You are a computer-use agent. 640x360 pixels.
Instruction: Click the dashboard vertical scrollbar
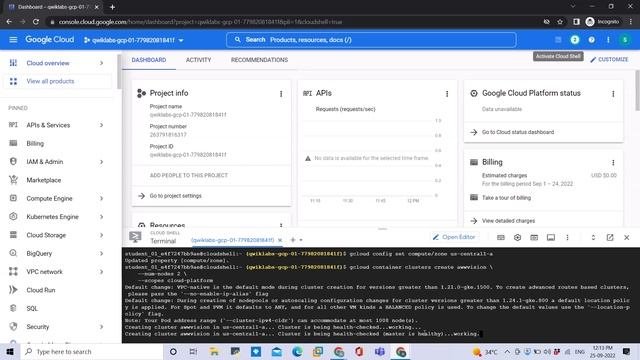(x=637, y=90)
